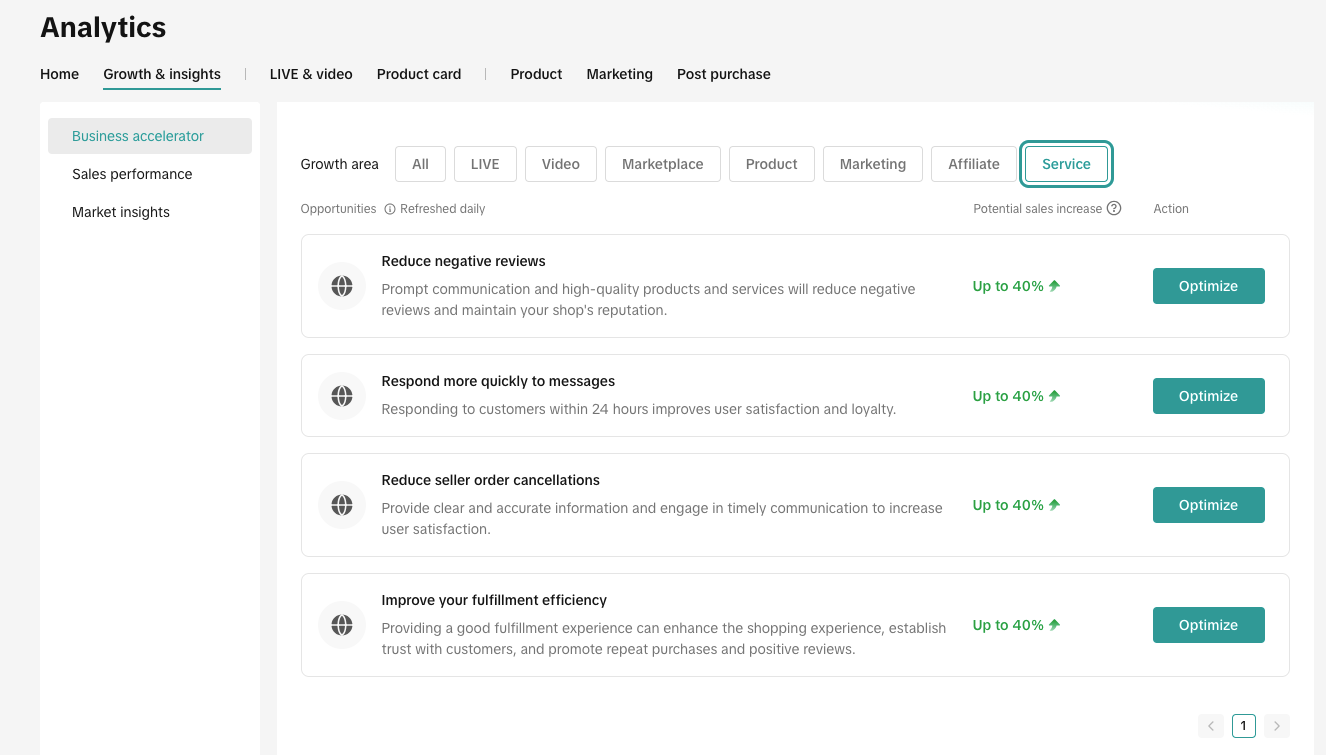This screenshot has height=755, width=1326.
Task: Select the All growth area filter
Action: (x=420, y=164)
